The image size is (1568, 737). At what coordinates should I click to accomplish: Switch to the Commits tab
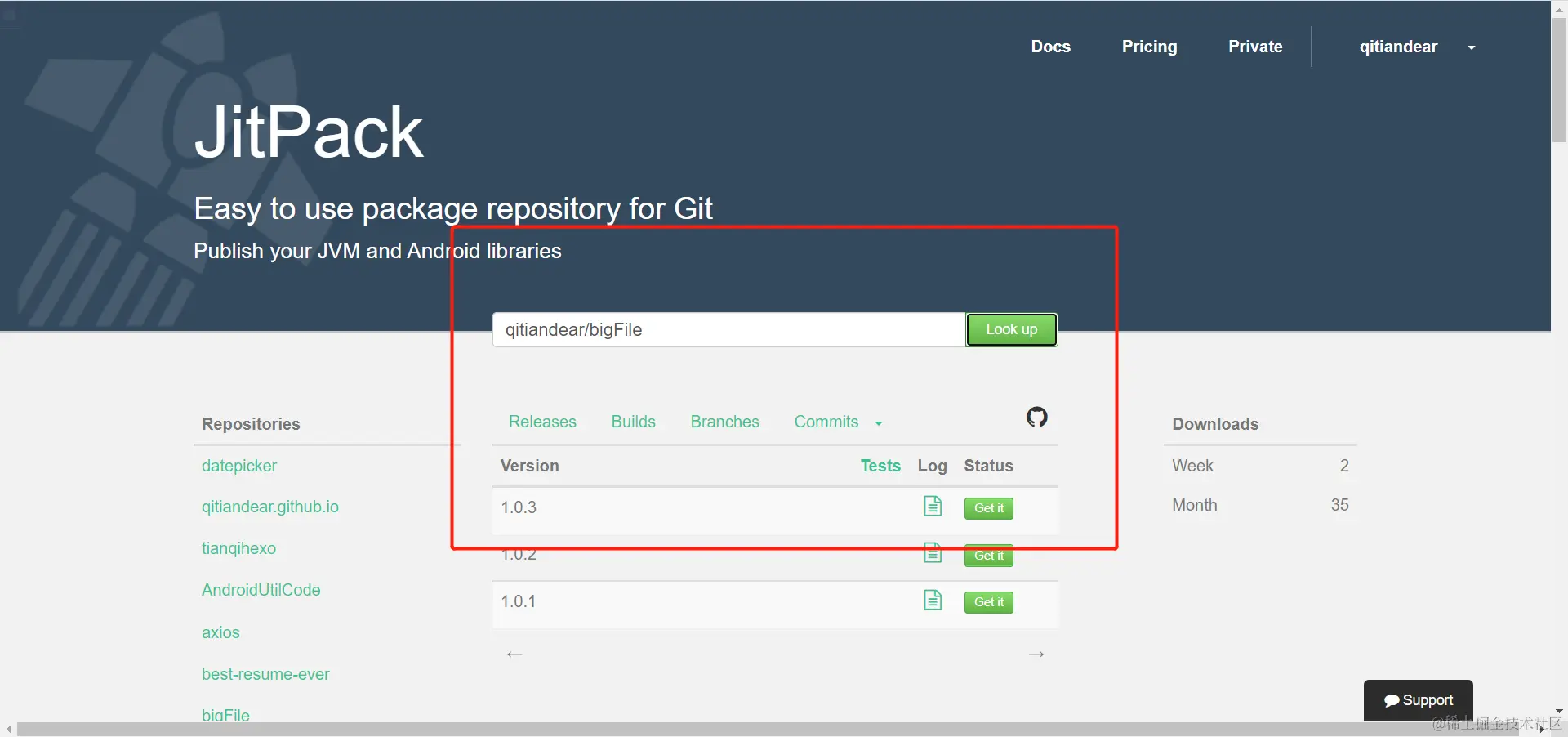[826, 422]
